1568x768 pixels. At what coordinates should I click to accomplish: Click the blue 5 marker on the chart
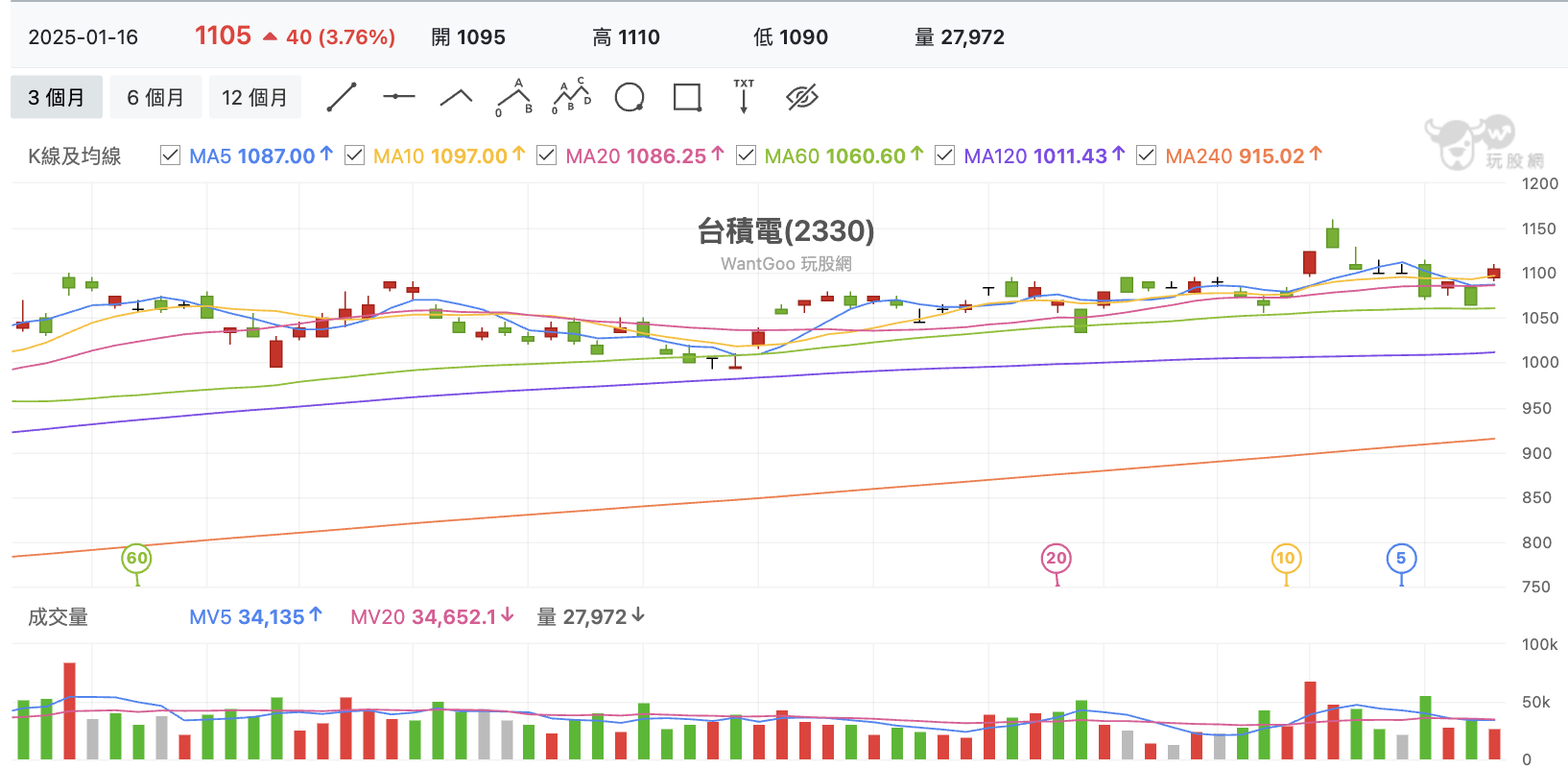[1401, 559]
